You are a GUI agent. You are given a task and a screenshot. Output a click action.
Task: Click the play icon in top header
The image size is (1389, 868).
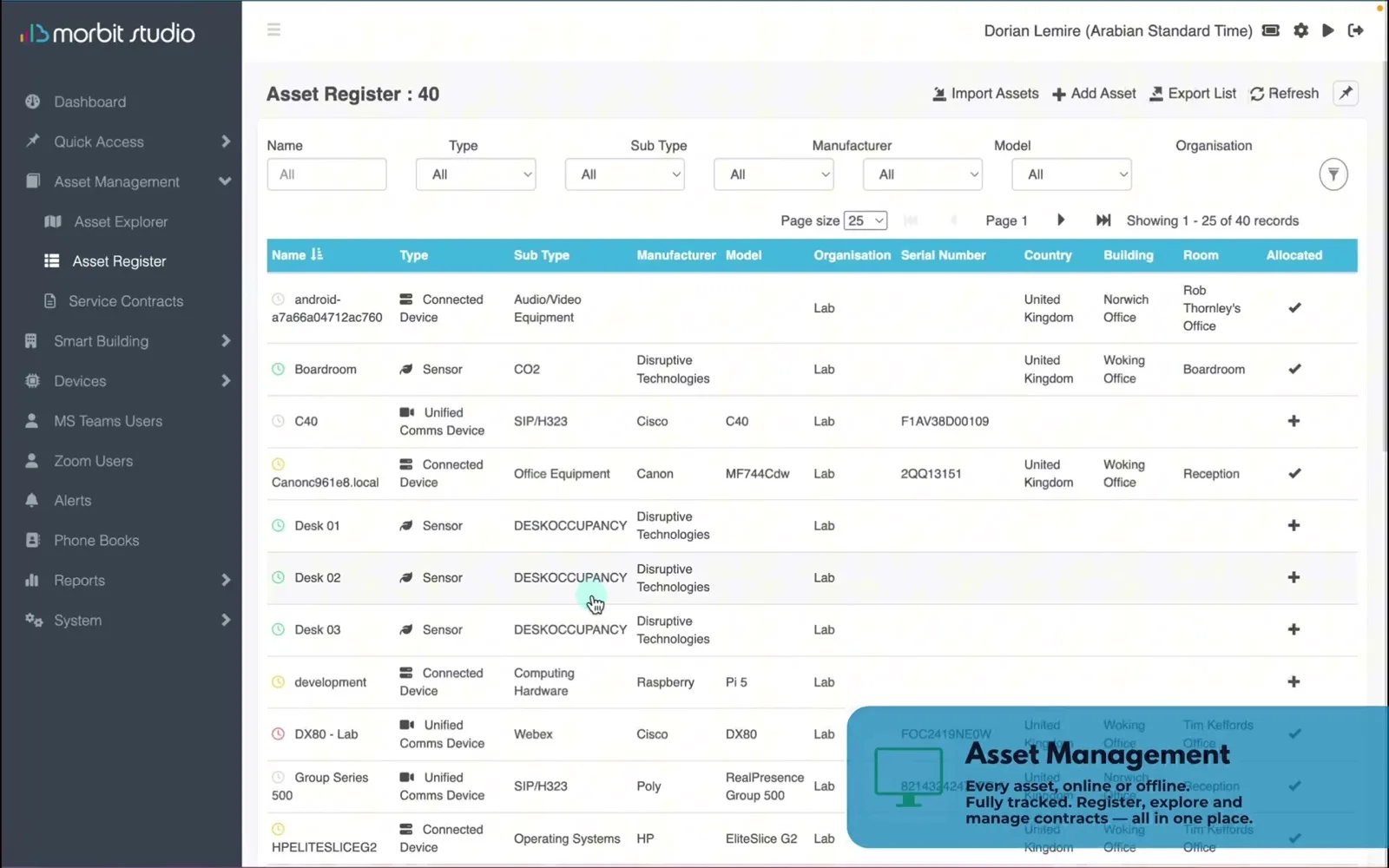[1327, 30]
